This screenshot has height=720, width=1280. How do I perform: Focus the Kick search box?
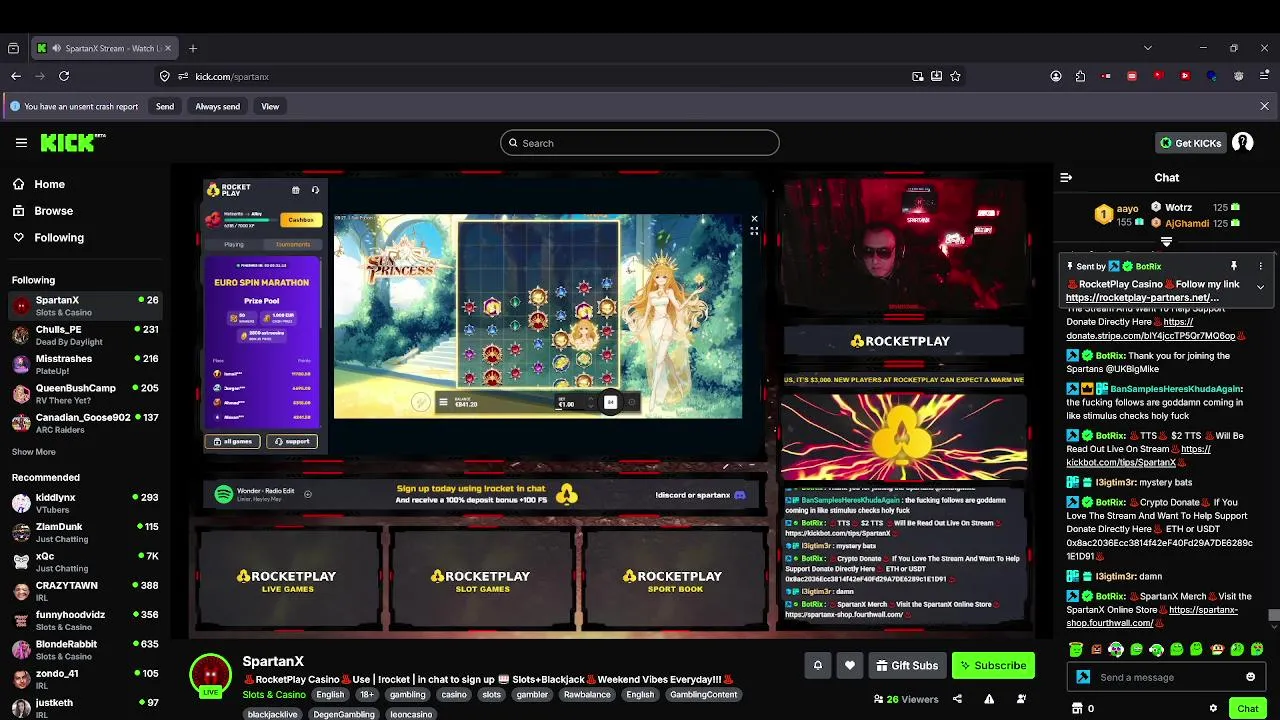point(640,143)
